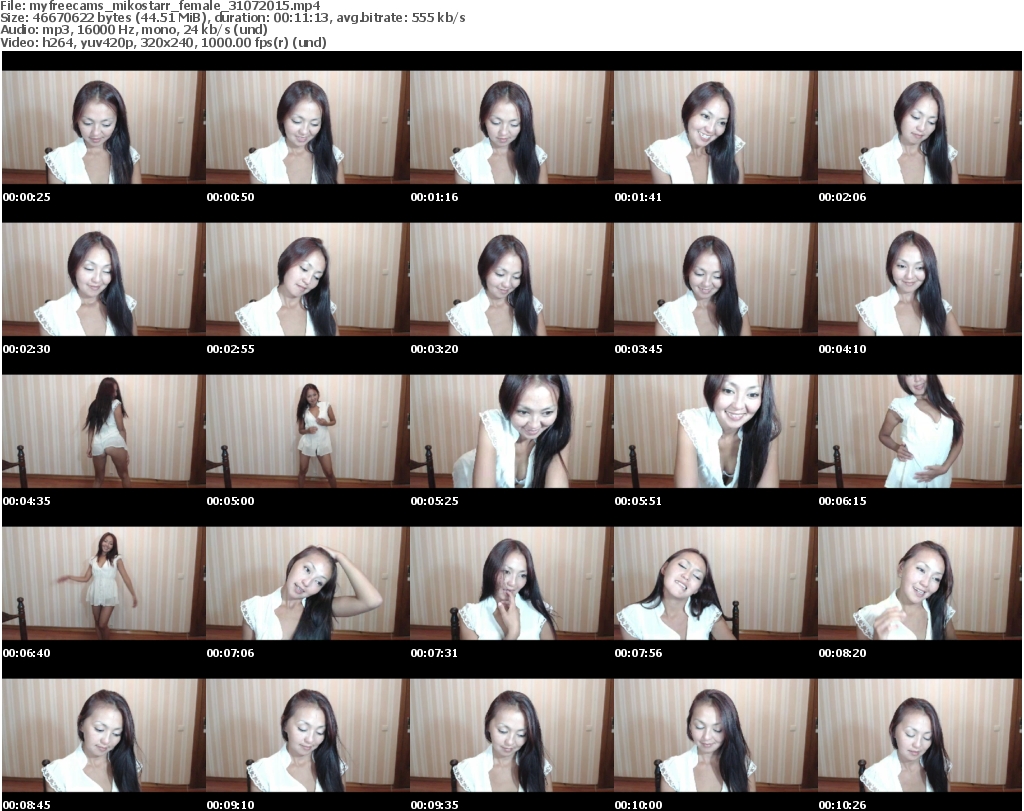Click the timestamp label 00:02:55
Screen dimensions: 1024x811
tap(231, 349)
